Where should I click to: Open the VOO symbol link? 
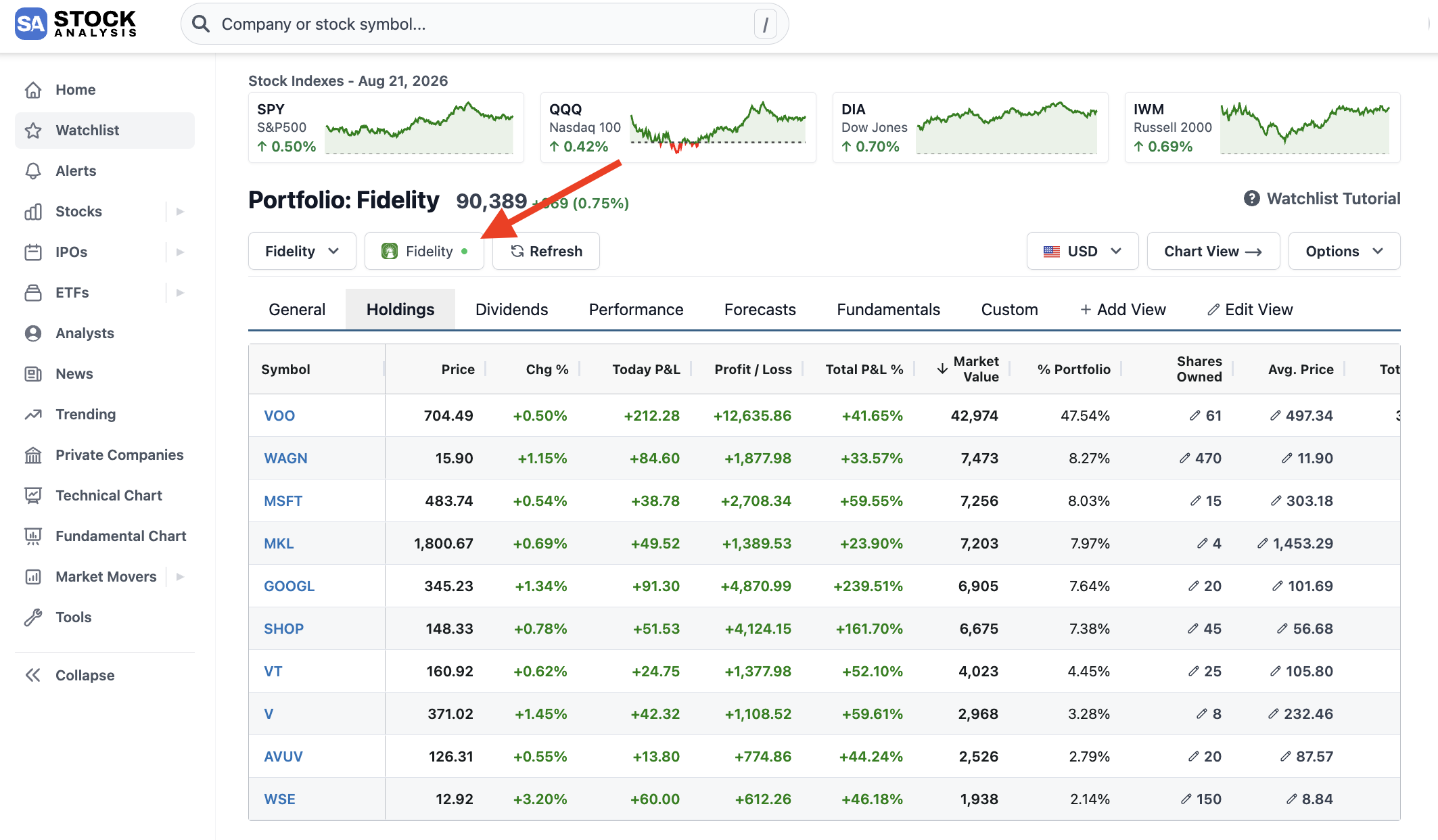[x=279, y=415]
